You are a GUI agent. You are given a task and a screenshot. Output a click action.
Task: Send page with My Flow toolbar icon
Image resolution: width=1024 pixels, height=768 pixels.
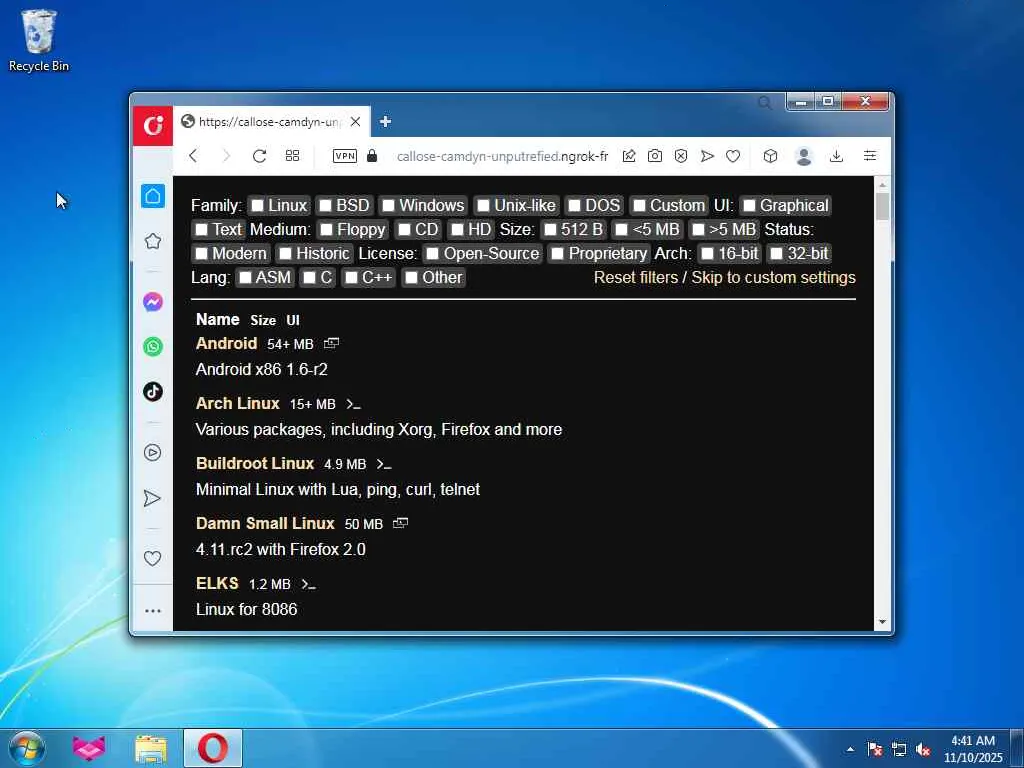[x=707, y=156]
